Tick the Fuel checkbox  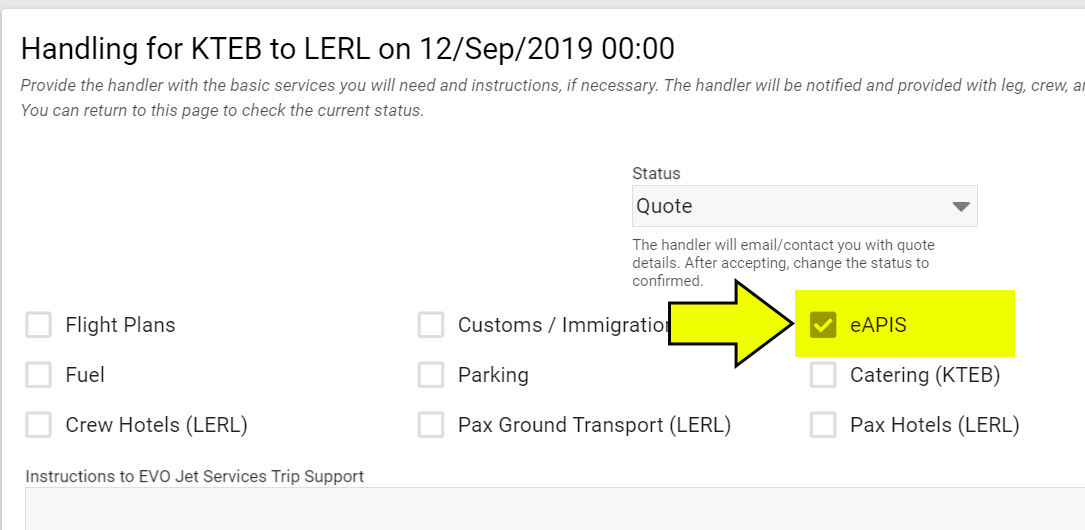coord(38,375)
